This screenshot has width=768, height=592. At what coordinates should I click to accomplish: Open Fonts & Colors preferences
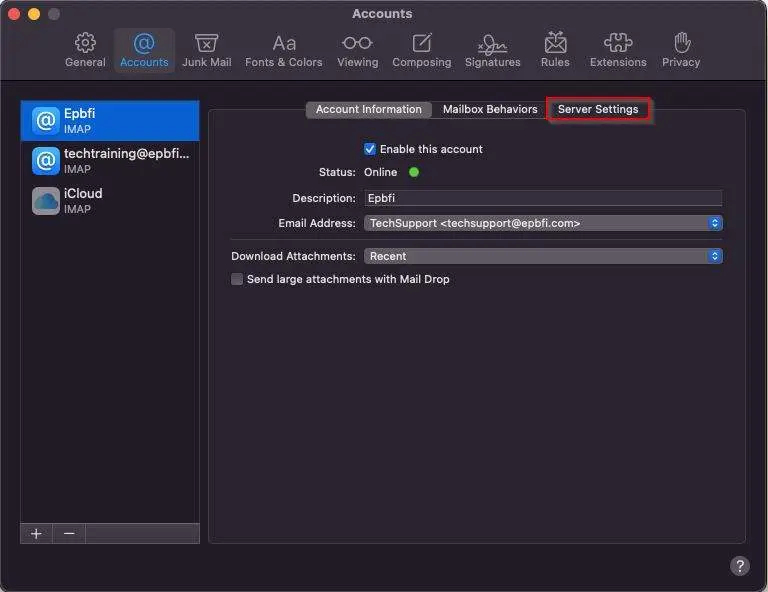(x=284, y=50)
